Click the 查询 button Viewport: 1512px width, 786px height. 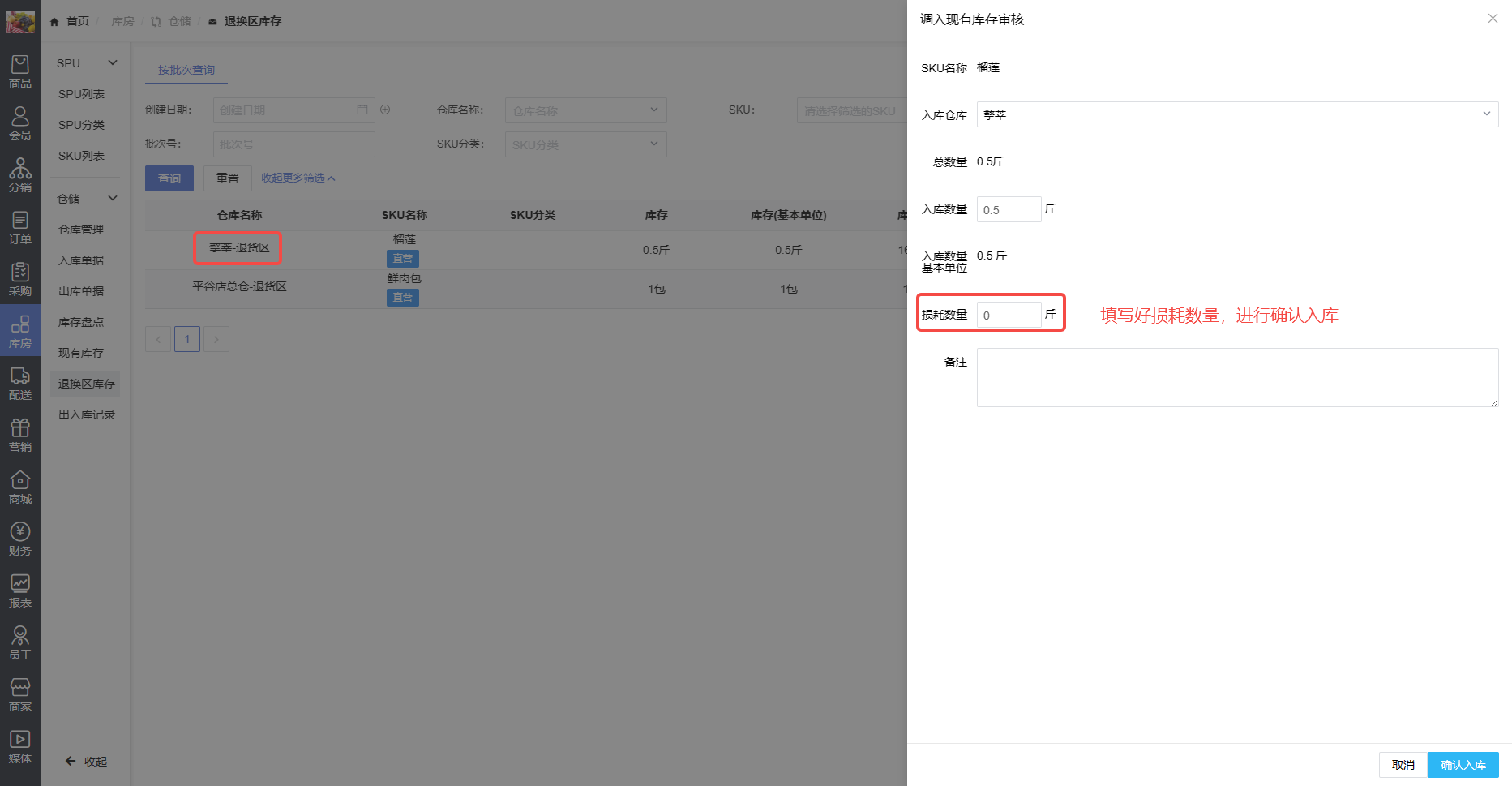click(169, 178)
